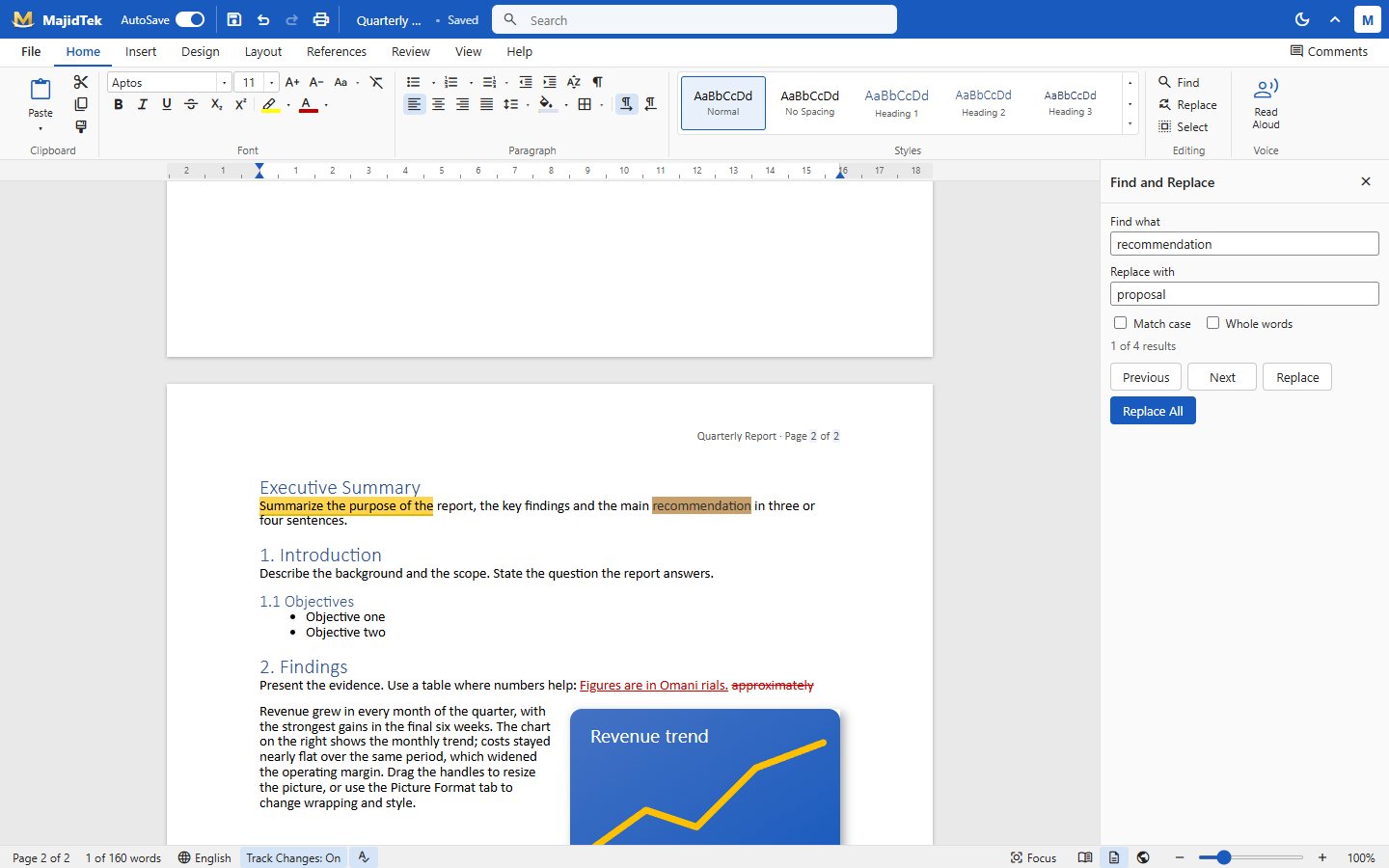Click the Increase Indent icon
Screen dimensions: 1389x868
pos(550,82)
